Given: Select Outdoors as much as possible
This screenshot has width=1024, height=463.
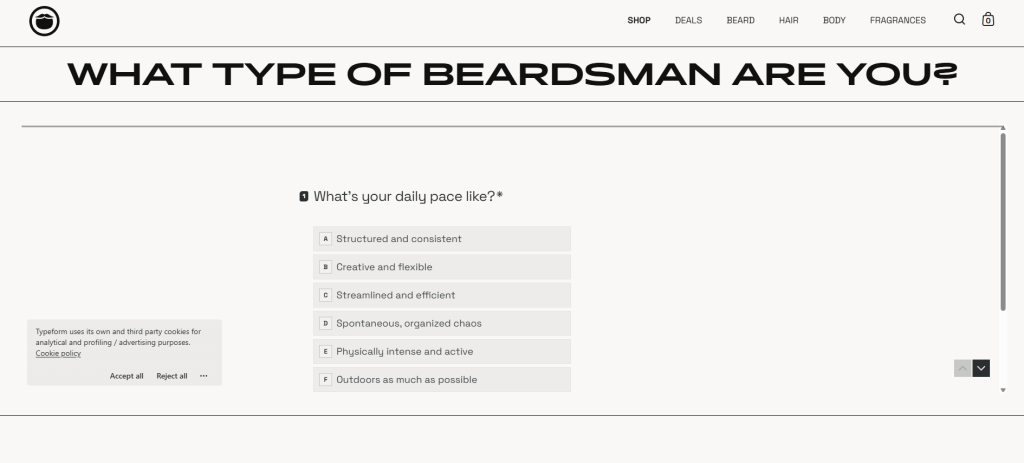Looking at the screenshot, I should pos(442,379).
